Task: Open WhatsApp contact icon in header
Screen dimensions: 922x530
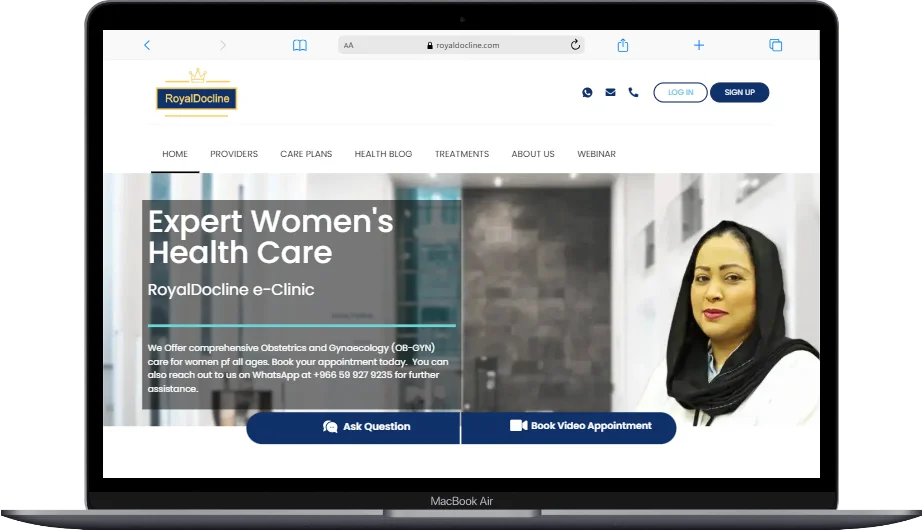Action: point(587,92)
